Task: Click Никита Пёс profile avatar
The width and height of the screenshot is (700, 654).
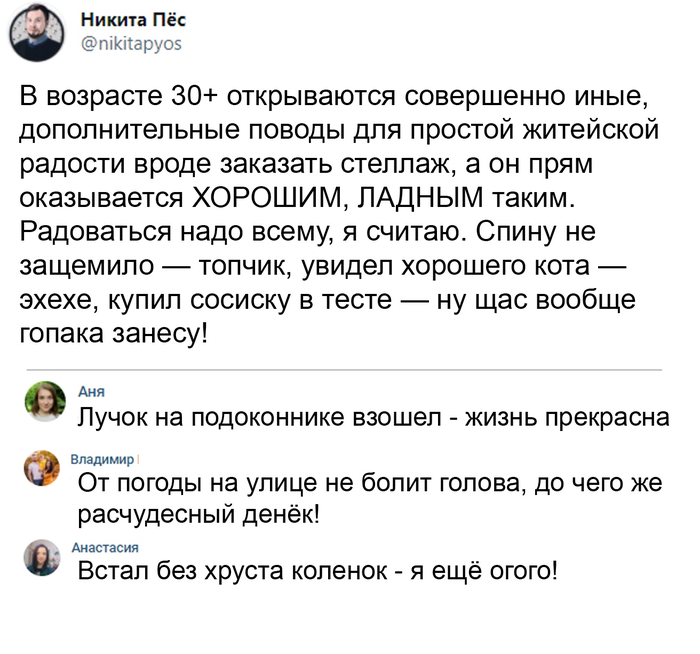Action: (x=39, y=35)
